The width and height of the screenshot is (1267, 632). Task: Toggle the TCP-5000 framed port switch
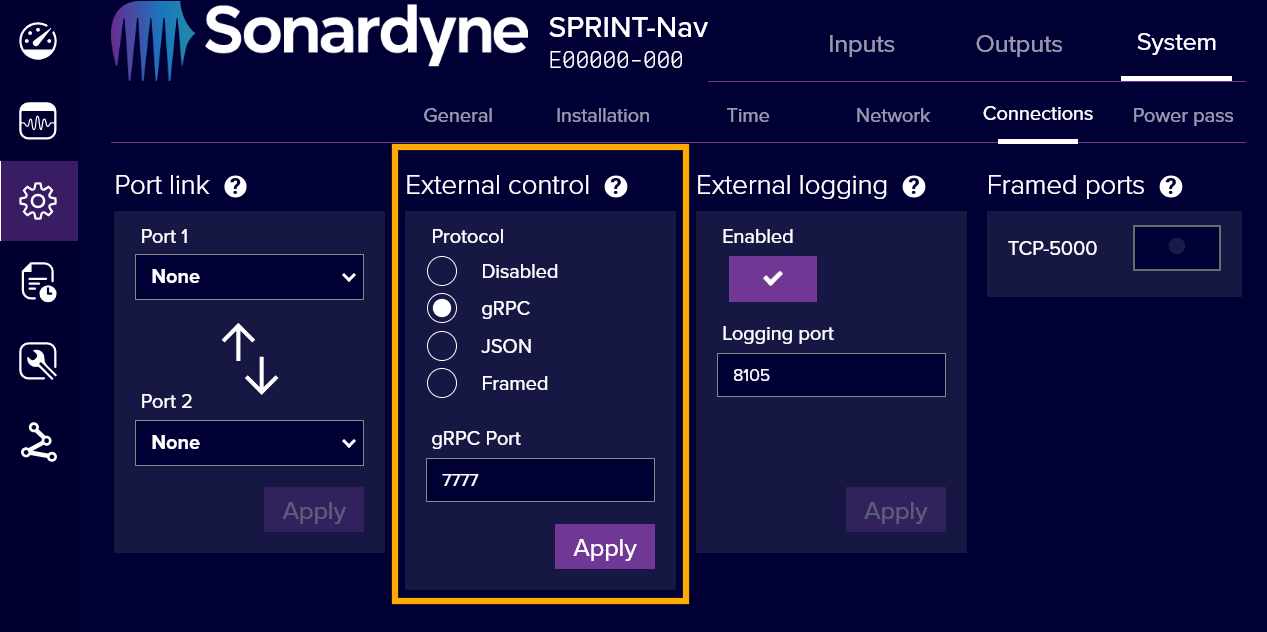(x=1176, y=247)
